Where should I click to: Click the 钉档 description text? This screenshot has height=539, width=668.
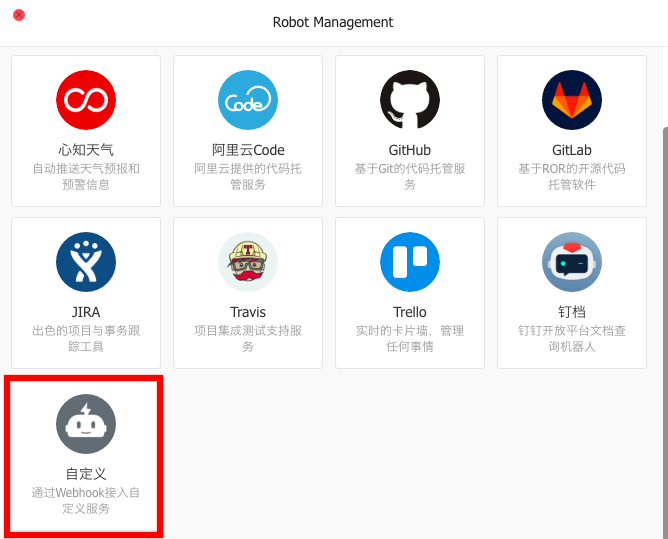coord(572,339)
